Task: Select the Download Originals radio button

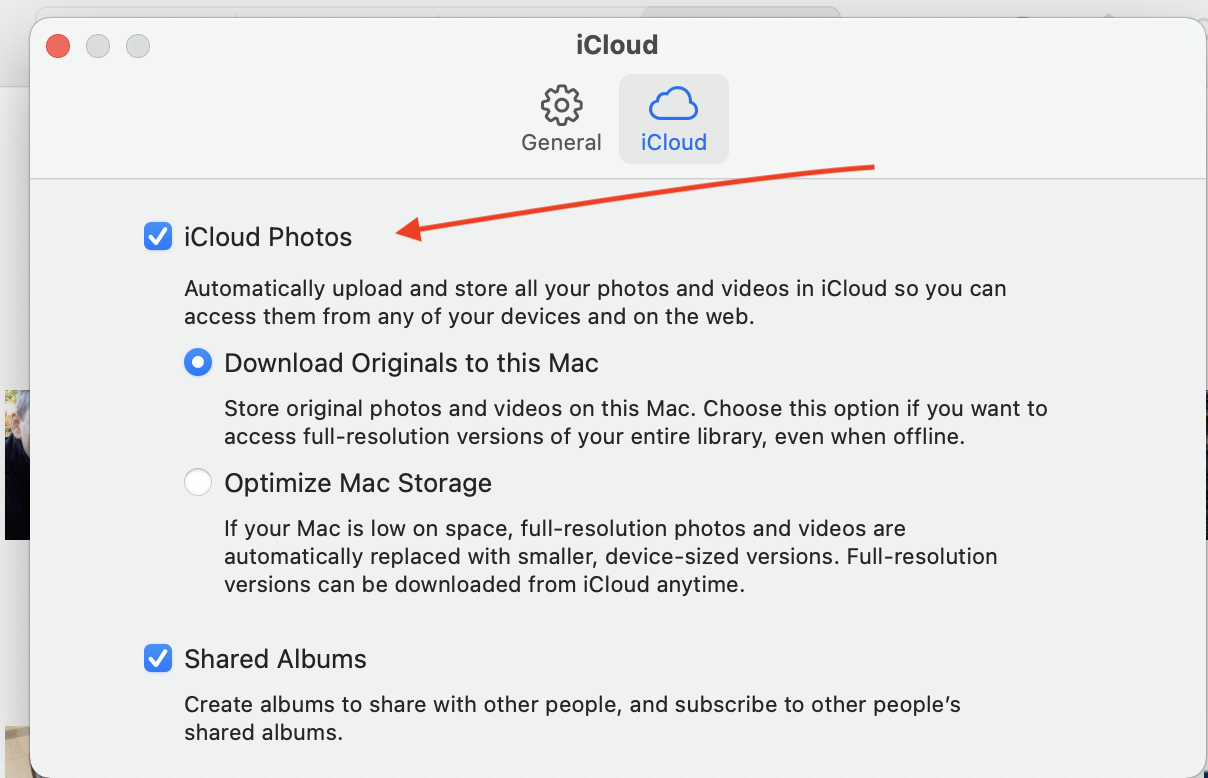Action: click(198, 362)
